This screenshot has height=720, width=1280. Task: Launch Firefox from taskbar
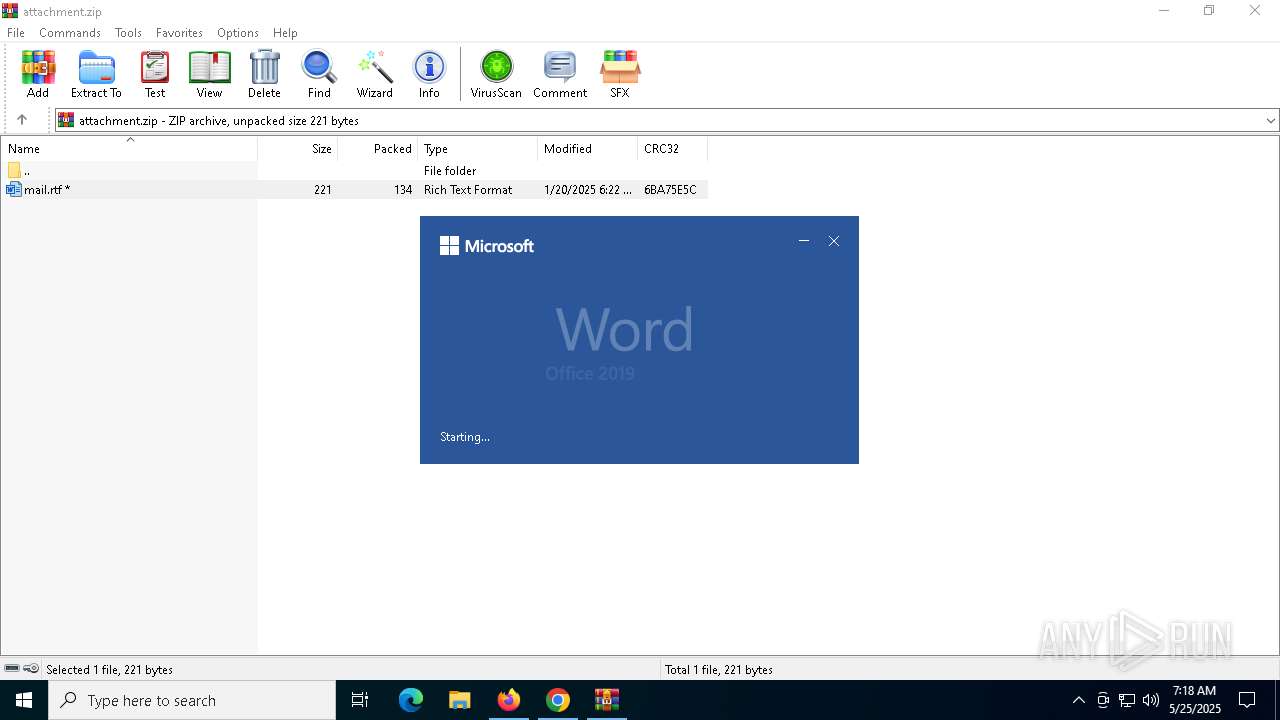pyautogui.click(x=508, y=700)
